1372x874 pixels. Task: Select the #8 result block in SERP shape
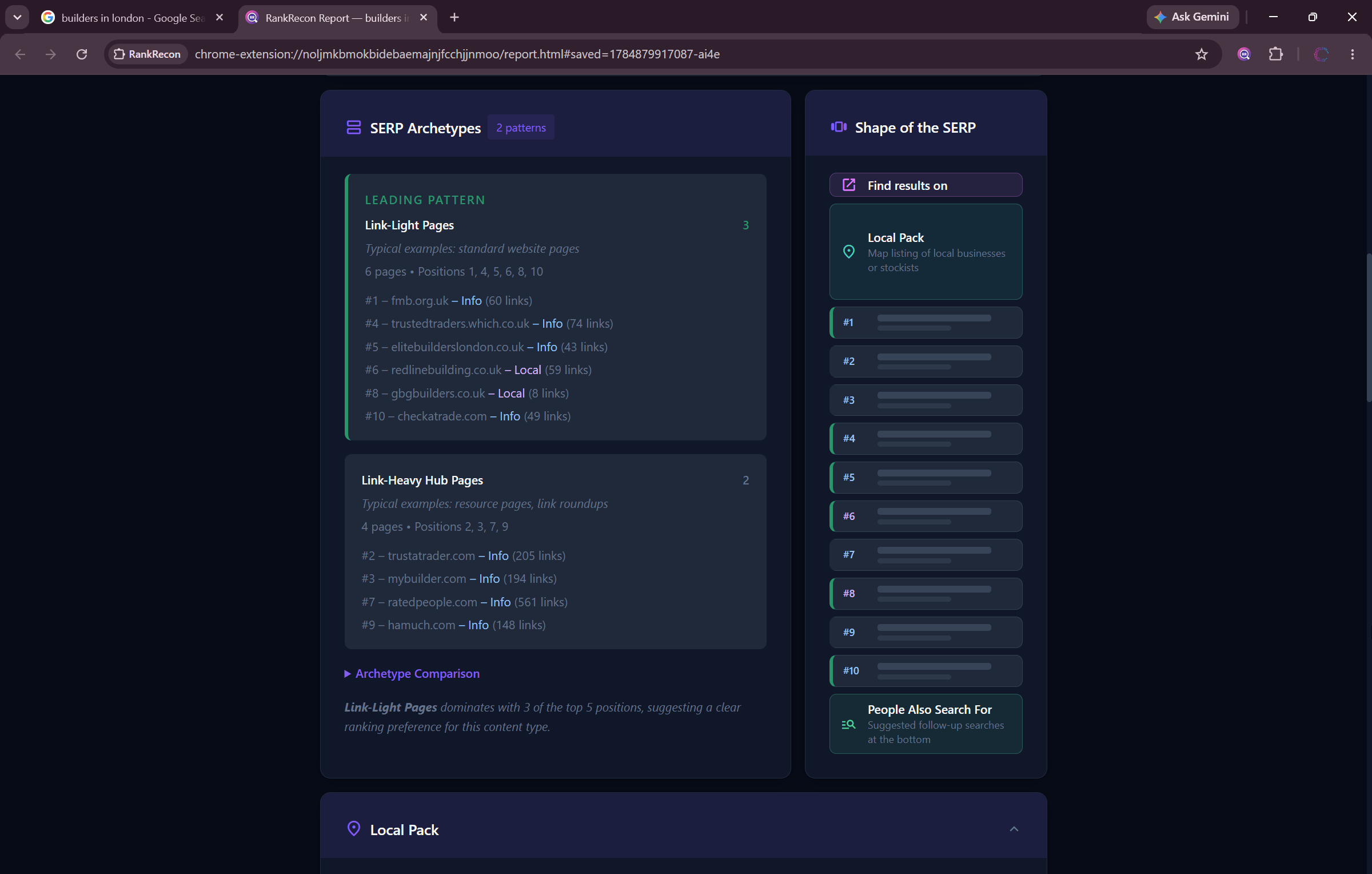pos(926,594)
